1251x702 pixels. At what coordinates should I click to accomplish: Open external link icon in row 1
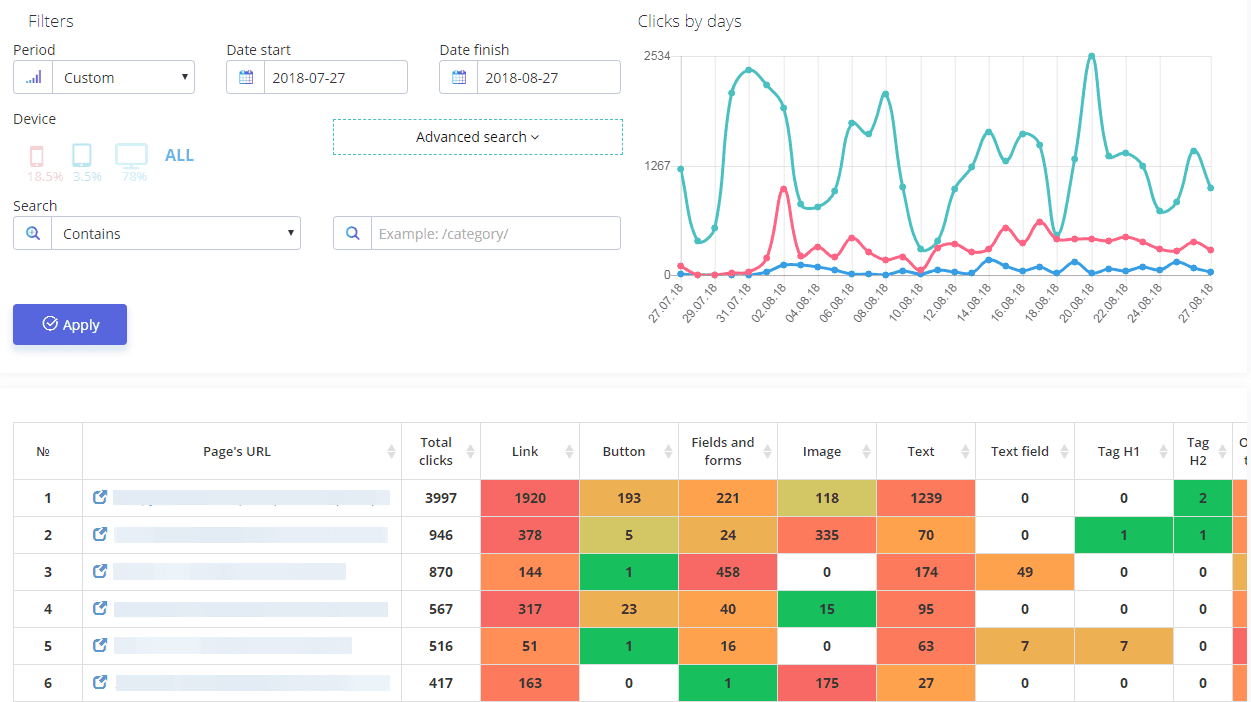pyautogui.click(x=99, y=497)
